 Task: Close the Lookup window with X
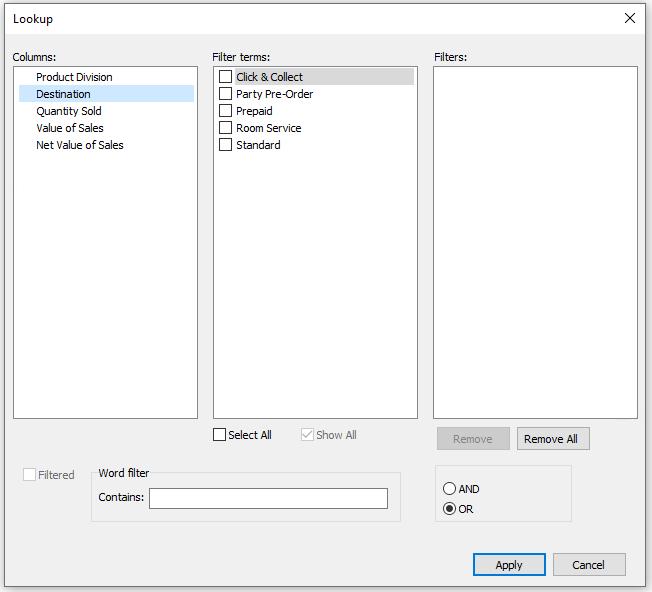point(630,18)
